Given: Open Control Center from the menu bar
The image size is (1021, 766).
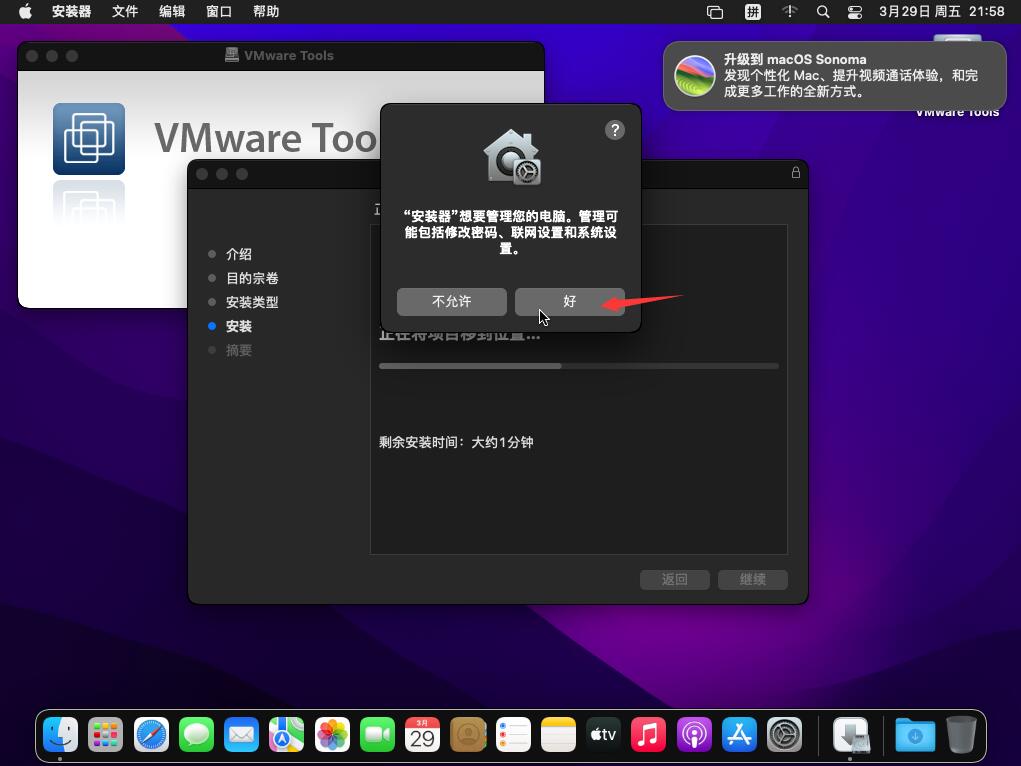Looking at the screenshot, I should coord(855,12).
